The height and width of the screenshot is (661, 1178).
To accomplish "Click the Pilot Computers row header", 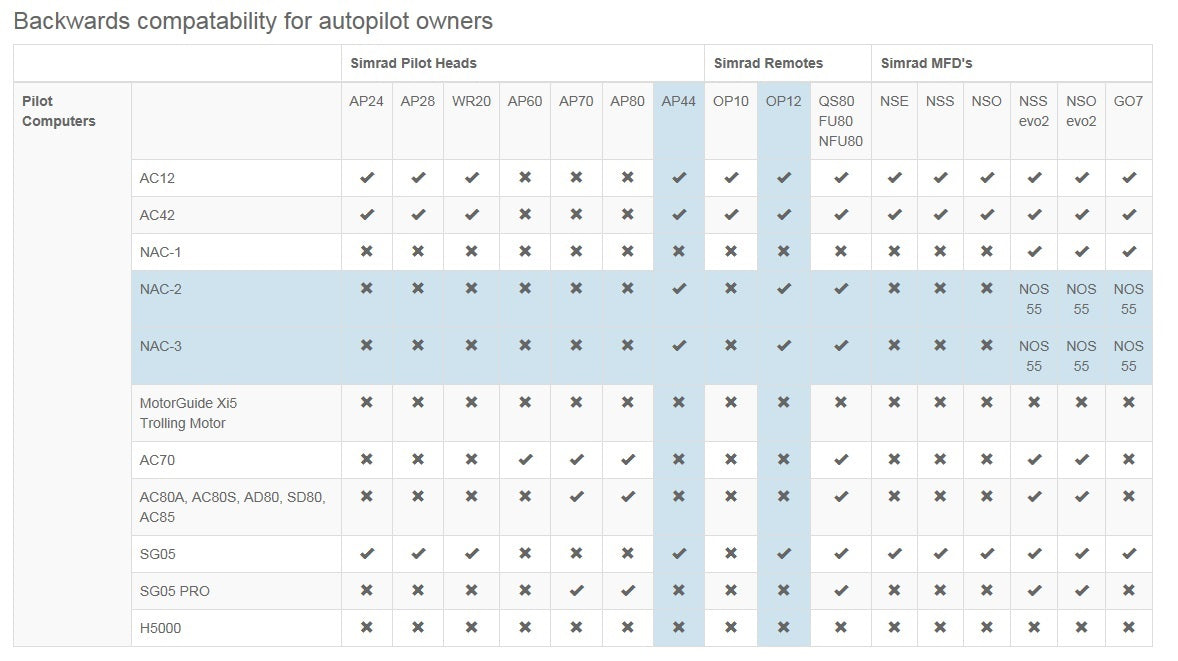I will pos(59,111).
